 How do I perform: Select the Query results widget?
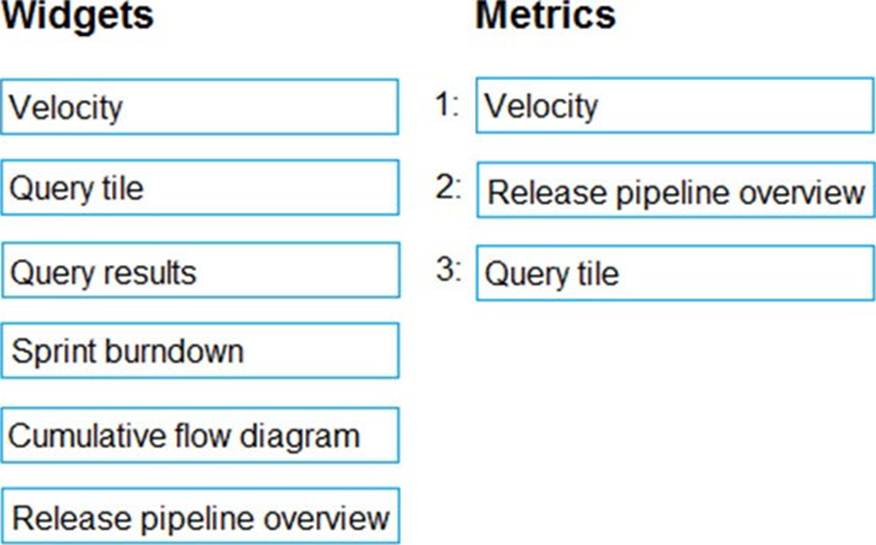[200, 270]
